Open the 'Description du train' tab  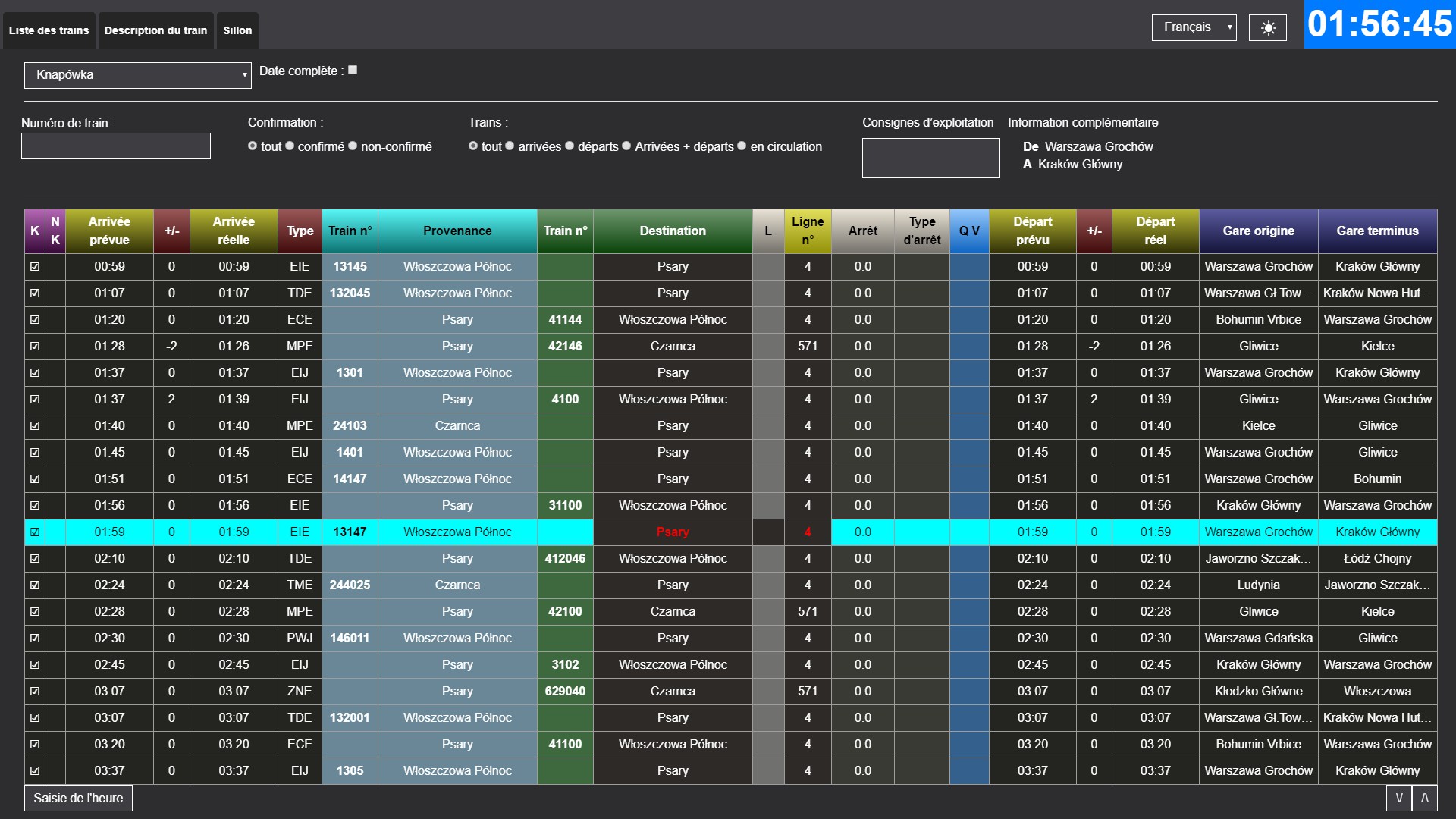155,29
